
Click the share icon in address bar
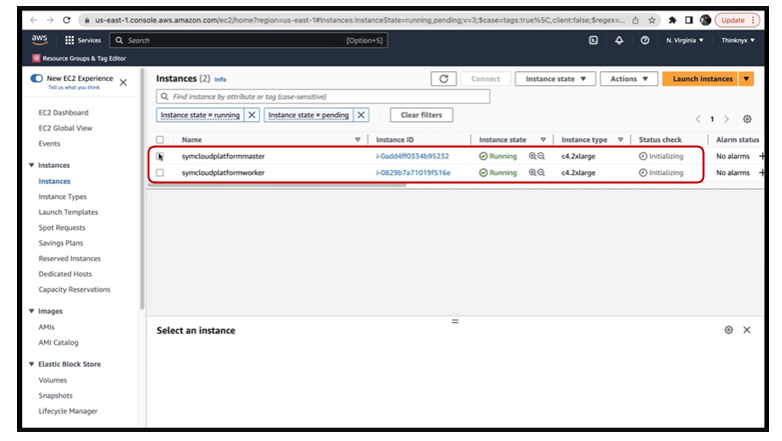point(635,20)
